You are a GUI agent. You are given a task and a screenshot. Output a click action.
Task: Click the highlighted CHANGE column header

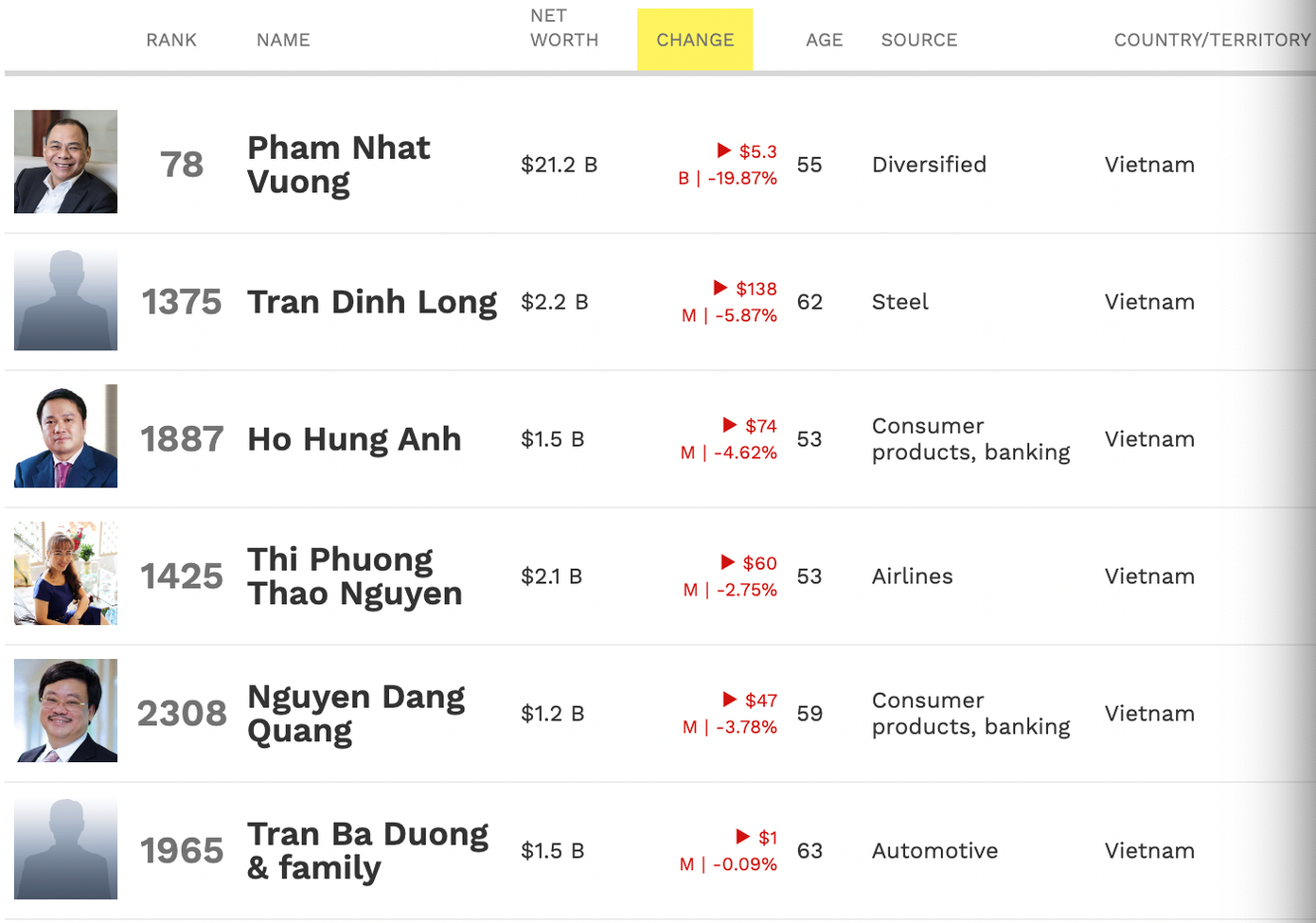pos(694,40)
